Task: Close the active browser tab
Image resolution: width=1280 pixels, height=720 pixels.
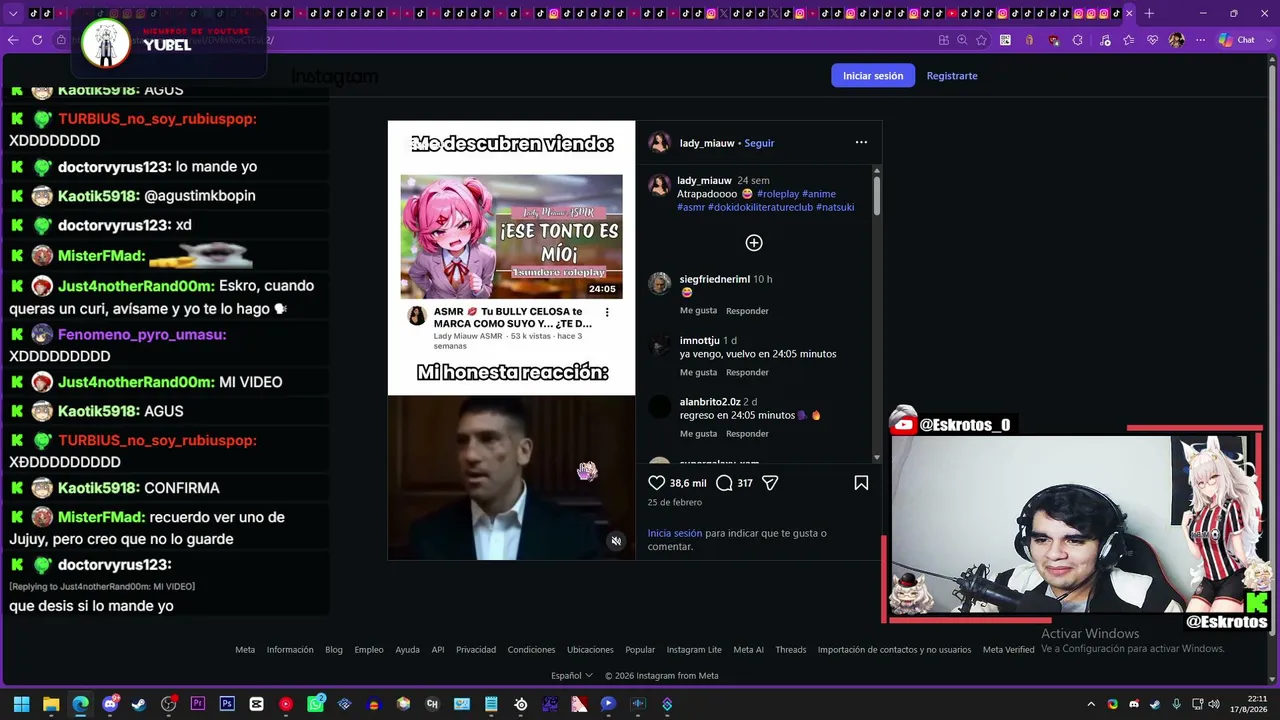Action: [x=1129, y=14]
